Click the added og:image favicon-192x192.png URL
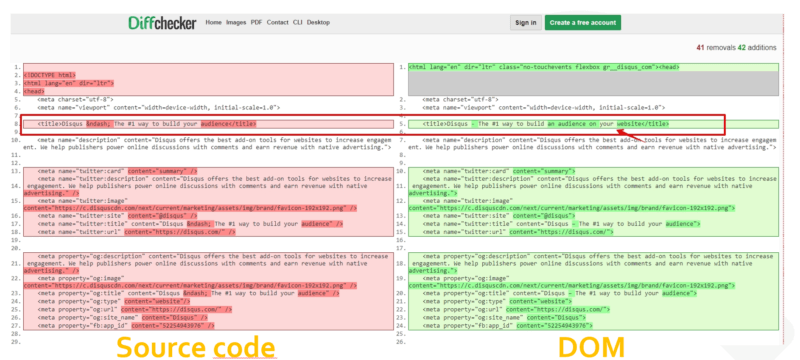Image resolution: width=800 pixels, height=360 pixels. coord(571,286)
